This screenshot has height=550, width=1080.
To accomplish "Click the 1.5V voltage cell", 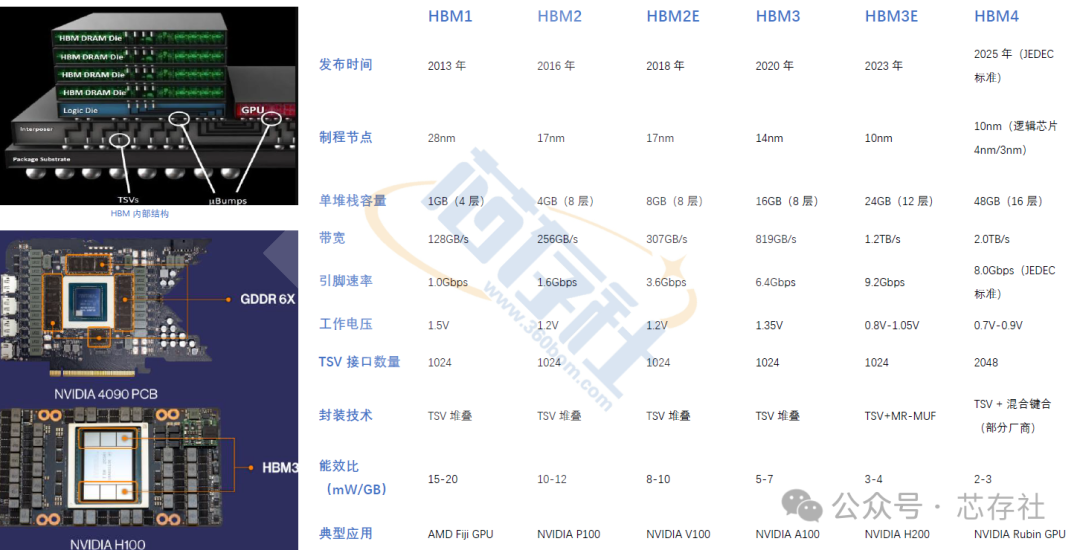I will tap(439, 325).
